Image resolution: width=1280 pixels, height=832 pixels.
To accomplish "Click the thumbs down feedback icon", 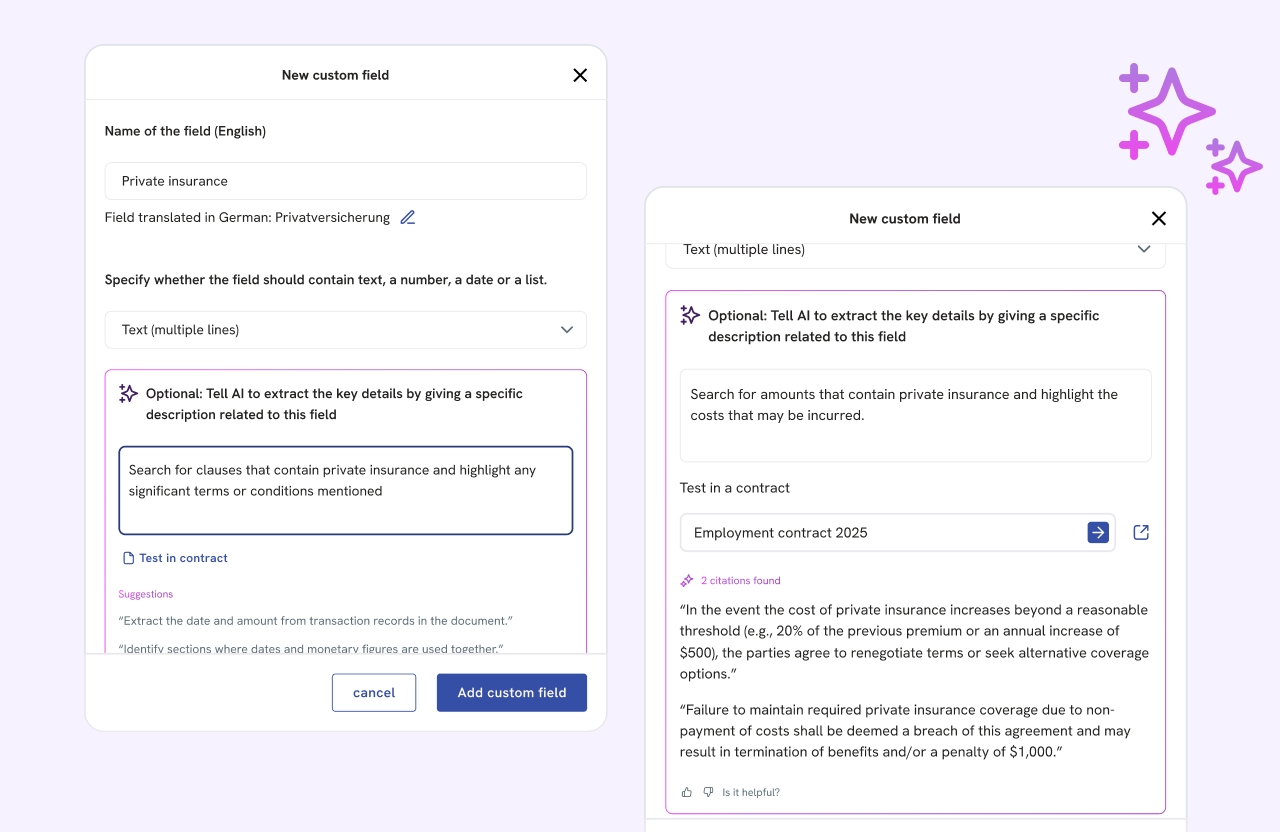I will coord(708,792).
